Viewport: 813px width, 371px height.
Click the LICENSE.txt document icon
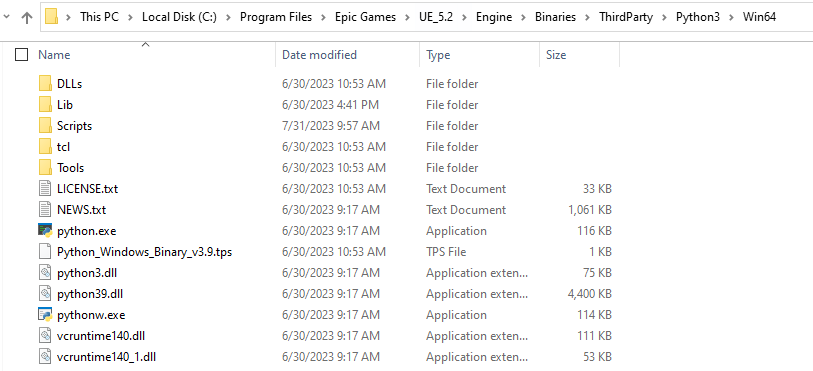46,189
